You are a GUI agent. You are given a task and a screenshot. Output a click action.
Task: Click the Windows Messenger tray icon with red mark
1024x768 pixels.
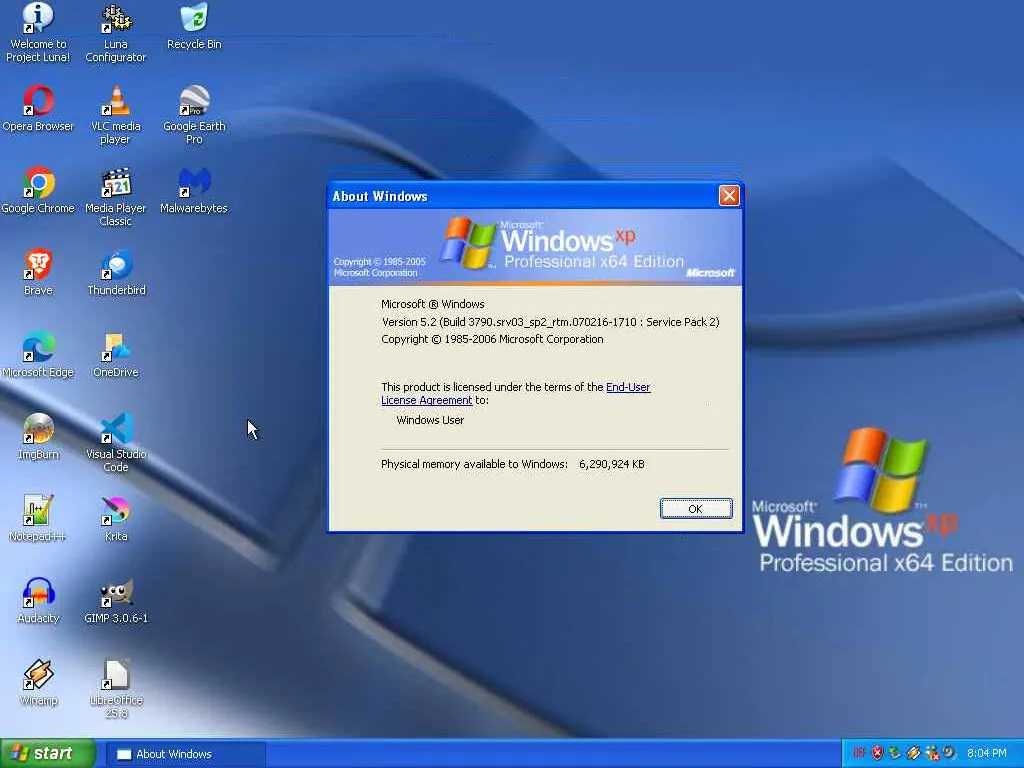[x=933, y=754]
